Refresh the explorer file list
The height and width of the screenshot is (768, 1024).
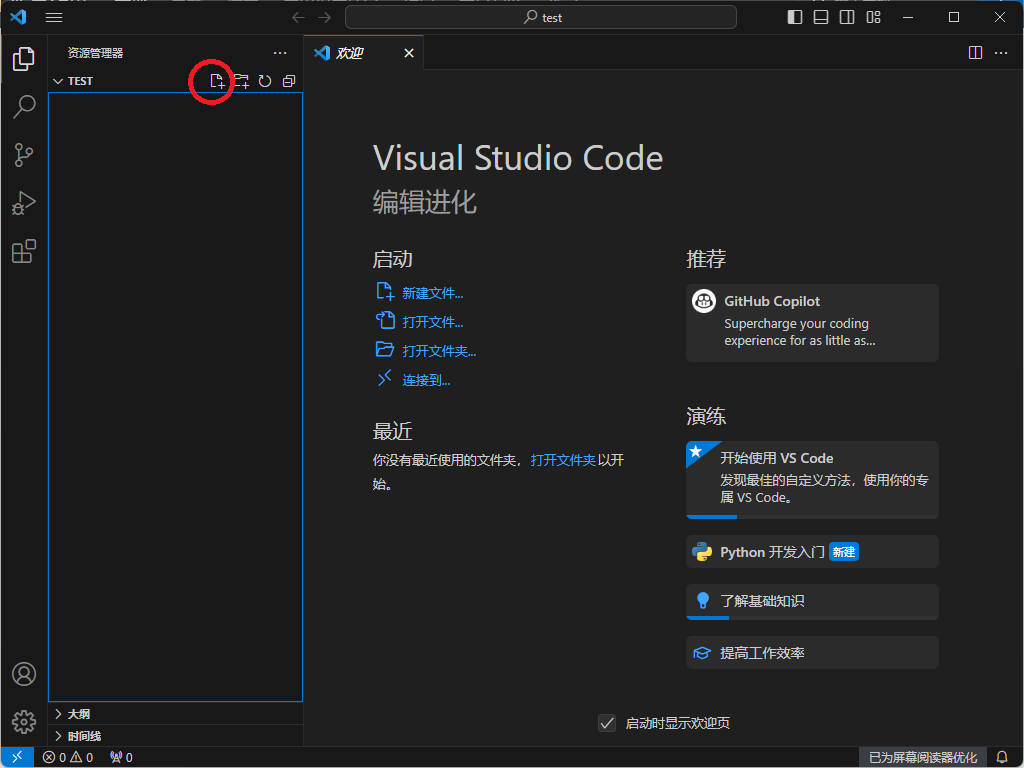coord(264,81)
